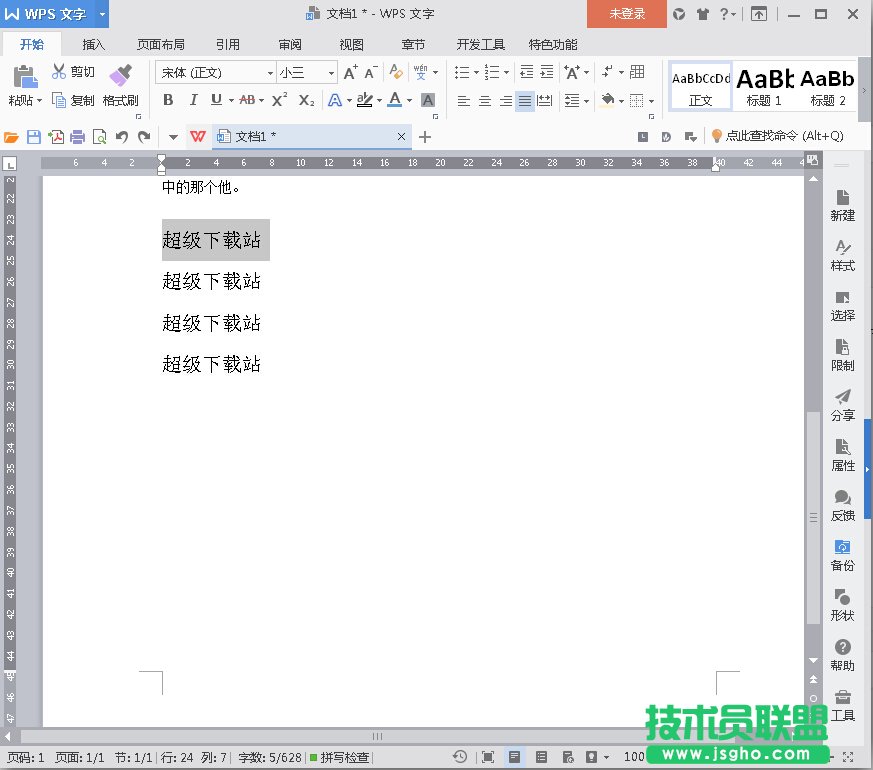Apply the Highlight color icon

tap(367, 101)
